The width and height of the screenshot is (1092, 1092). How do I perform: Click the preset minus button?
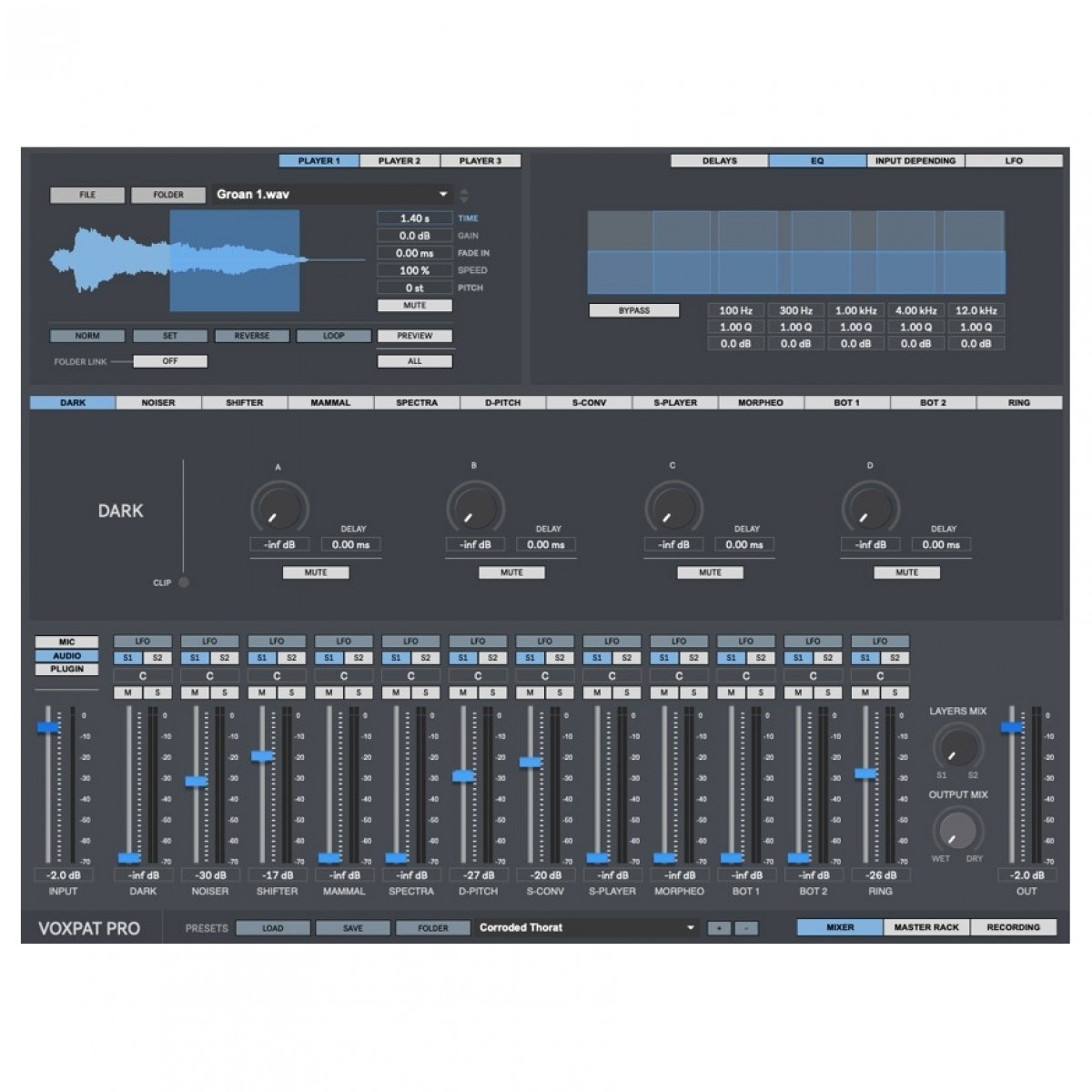[744, 928]
